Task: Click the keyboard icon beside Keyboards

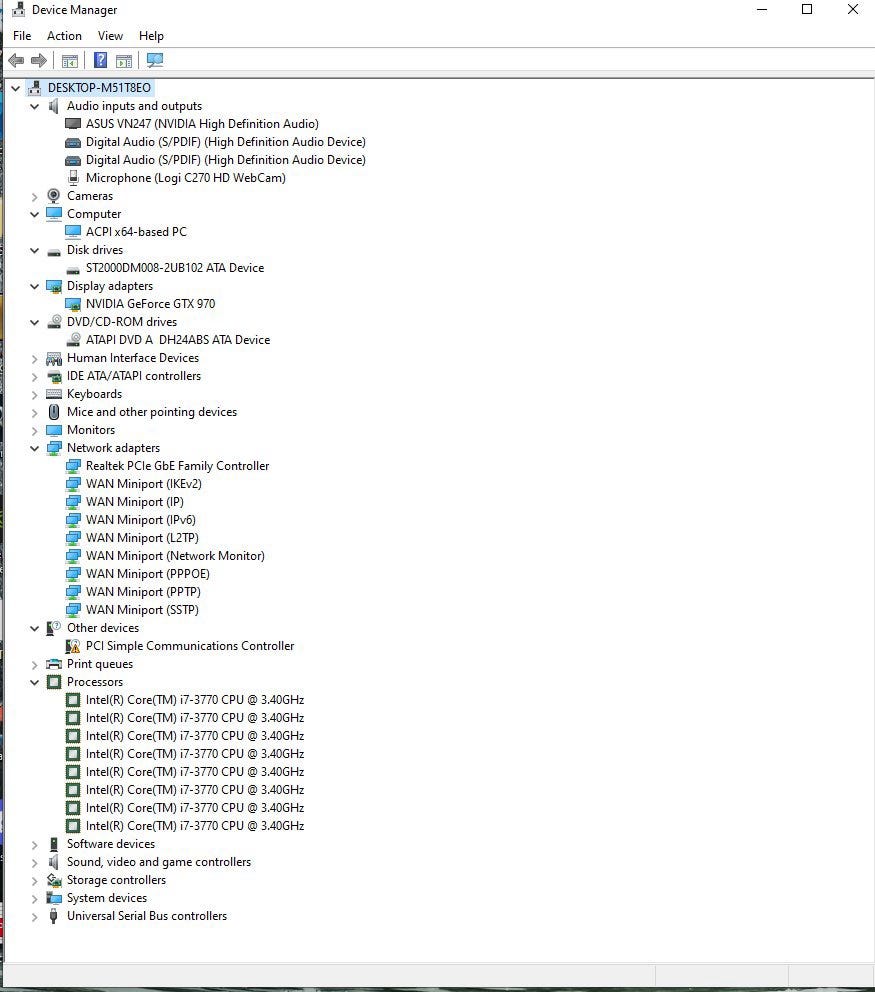Action: 54,394
